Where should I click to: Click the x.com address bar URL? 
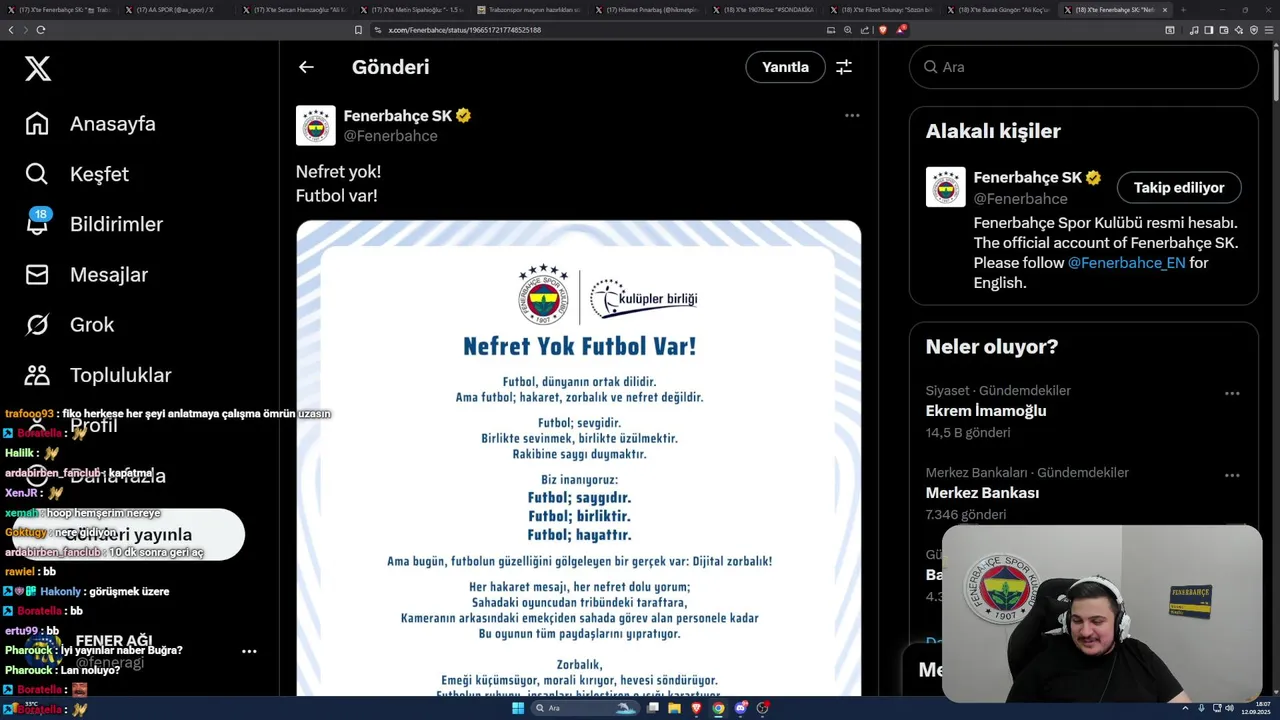pyautogui.click(x=465, y=30)
